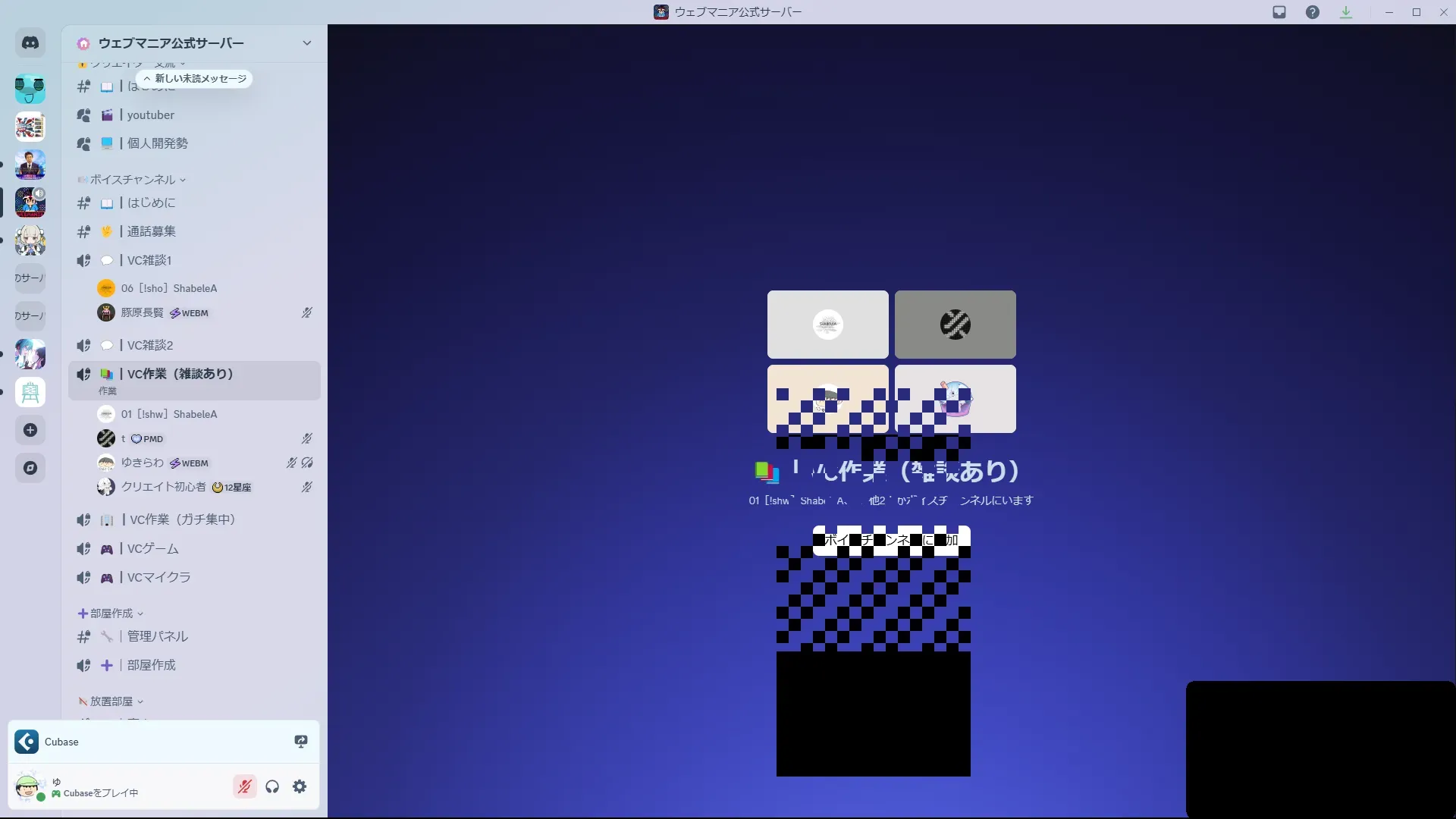The width and height of the screenshot is (1456, 819).
Task: Open Discord direct messages home icon
Action: (30, 43)
